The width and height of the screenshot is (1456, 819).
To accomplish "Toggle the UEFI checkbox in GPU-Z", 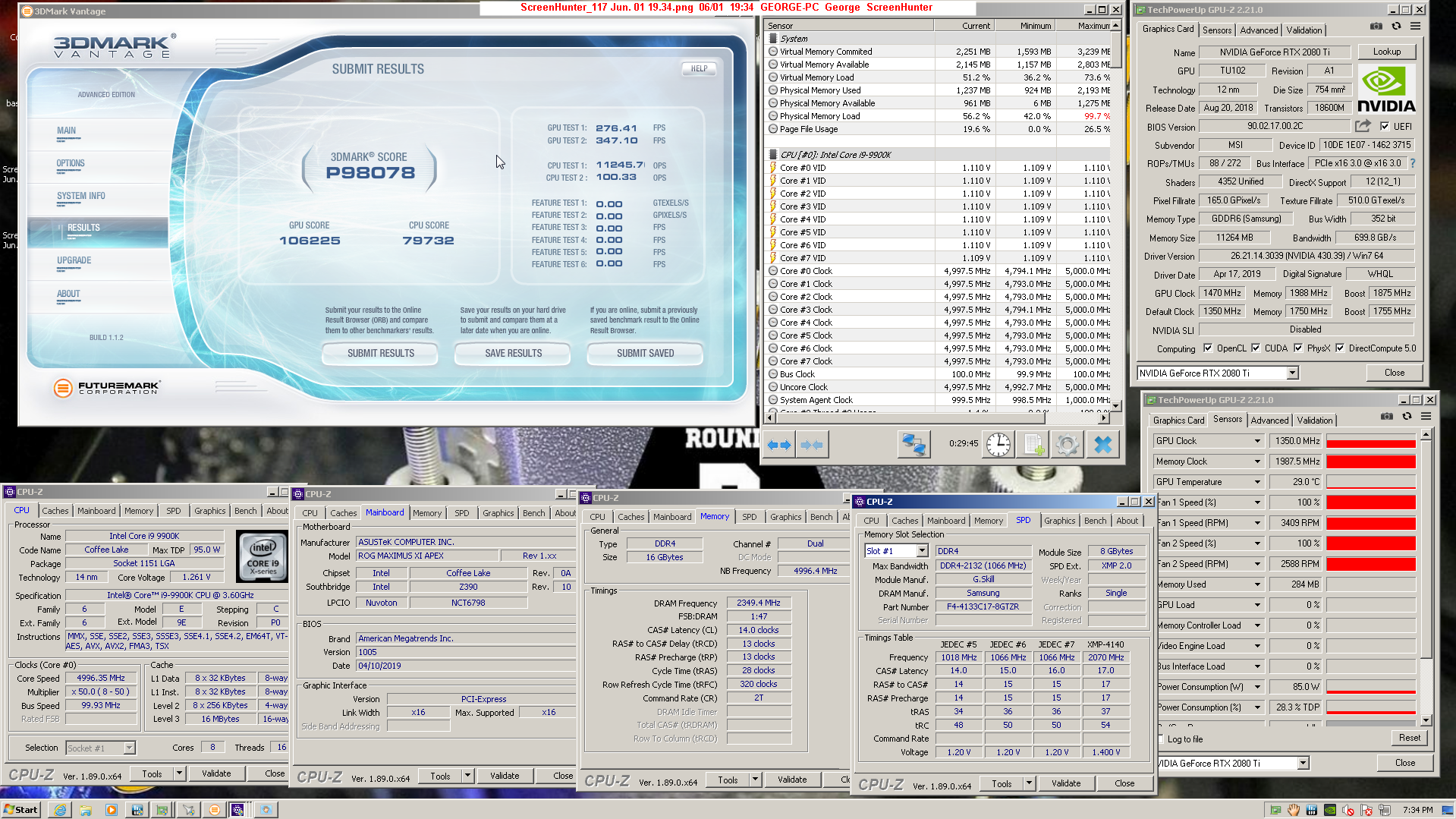I will coord(1385,127).
